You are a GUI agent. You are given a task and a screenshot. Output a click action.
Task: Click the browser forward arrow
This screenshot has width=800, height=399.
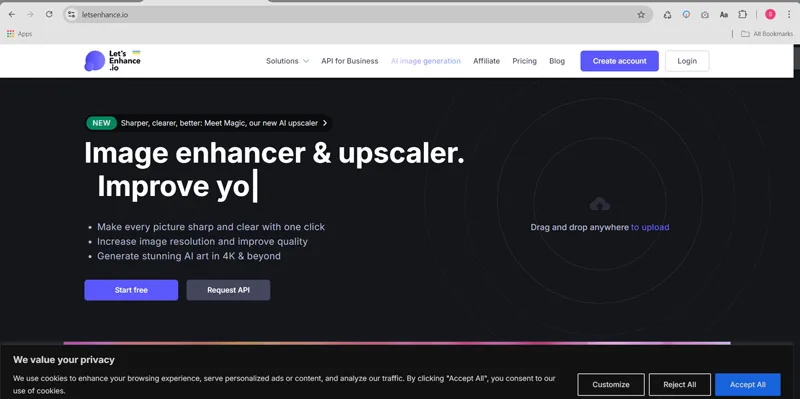(30, 14)
